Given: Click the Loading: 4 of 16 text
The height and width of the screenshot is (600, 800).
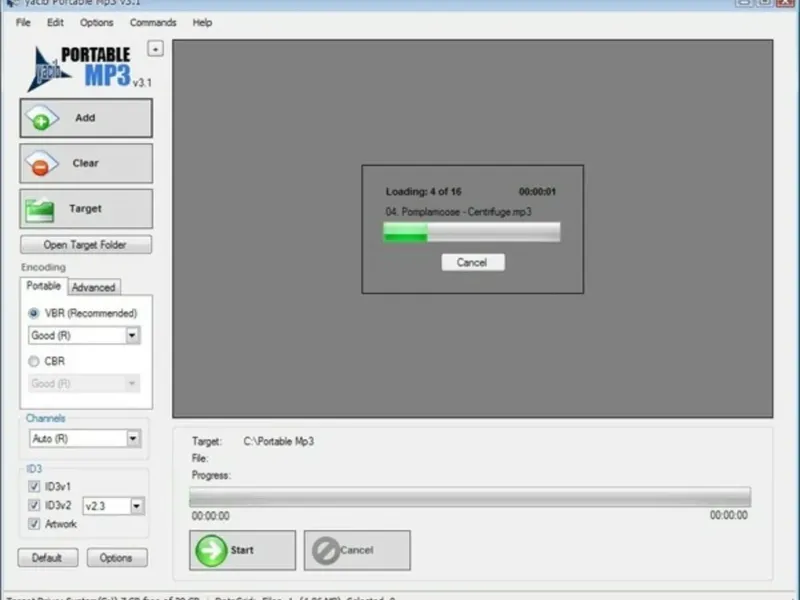Looking at the screenshot, I should click(423, 192).
